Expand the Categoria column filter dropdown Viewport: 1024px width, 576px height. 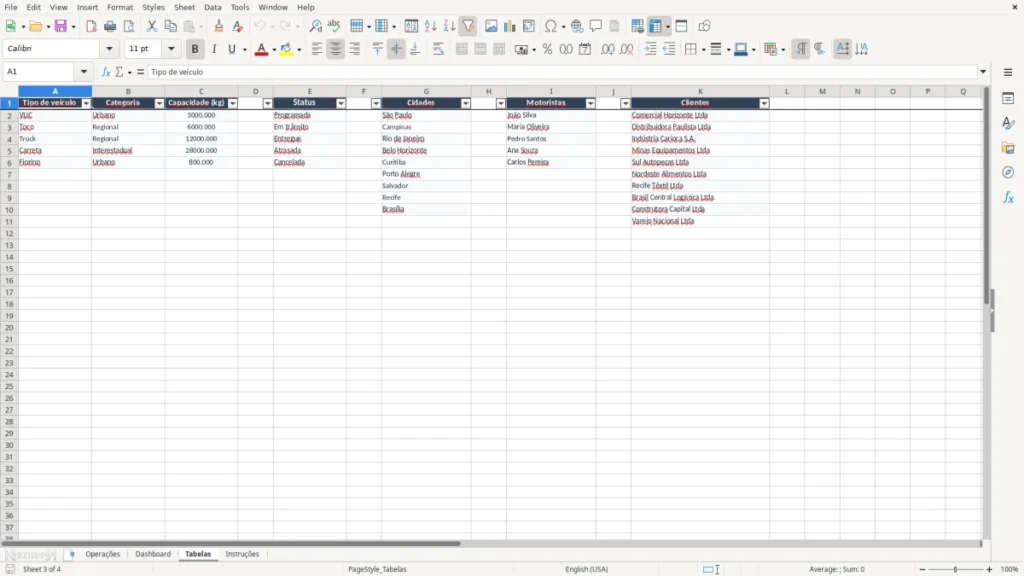159,103
